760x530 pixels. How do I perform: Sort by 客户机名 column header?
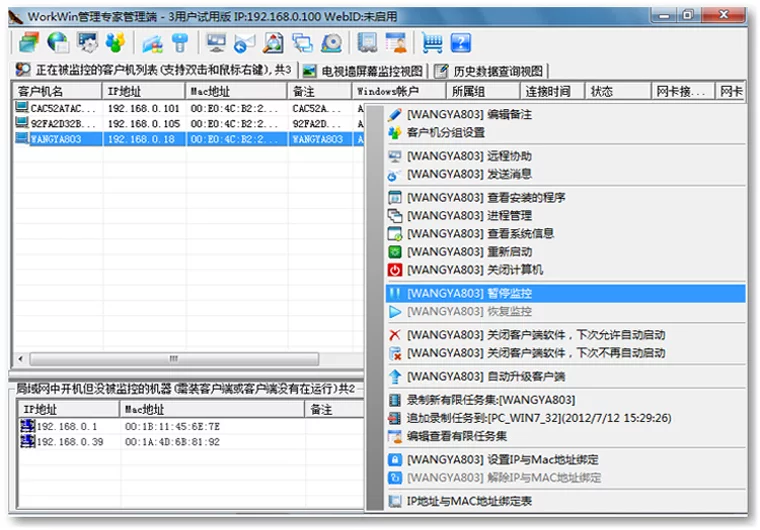(57, 91)
